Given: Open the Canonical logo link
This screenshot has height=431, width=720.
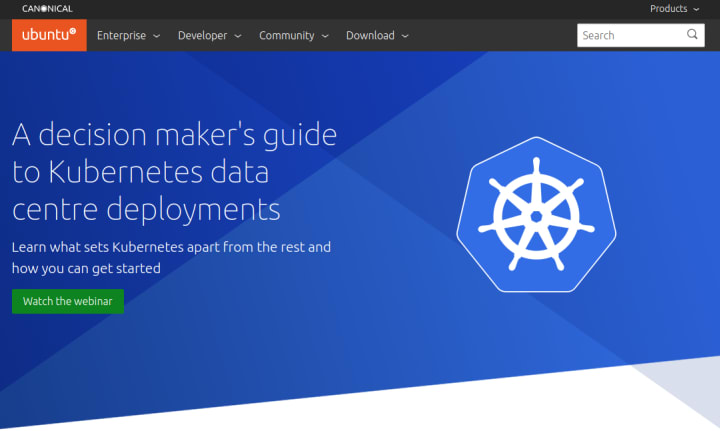Looking at the screenshot, I should pyautogui.click(x=47, y=8).
